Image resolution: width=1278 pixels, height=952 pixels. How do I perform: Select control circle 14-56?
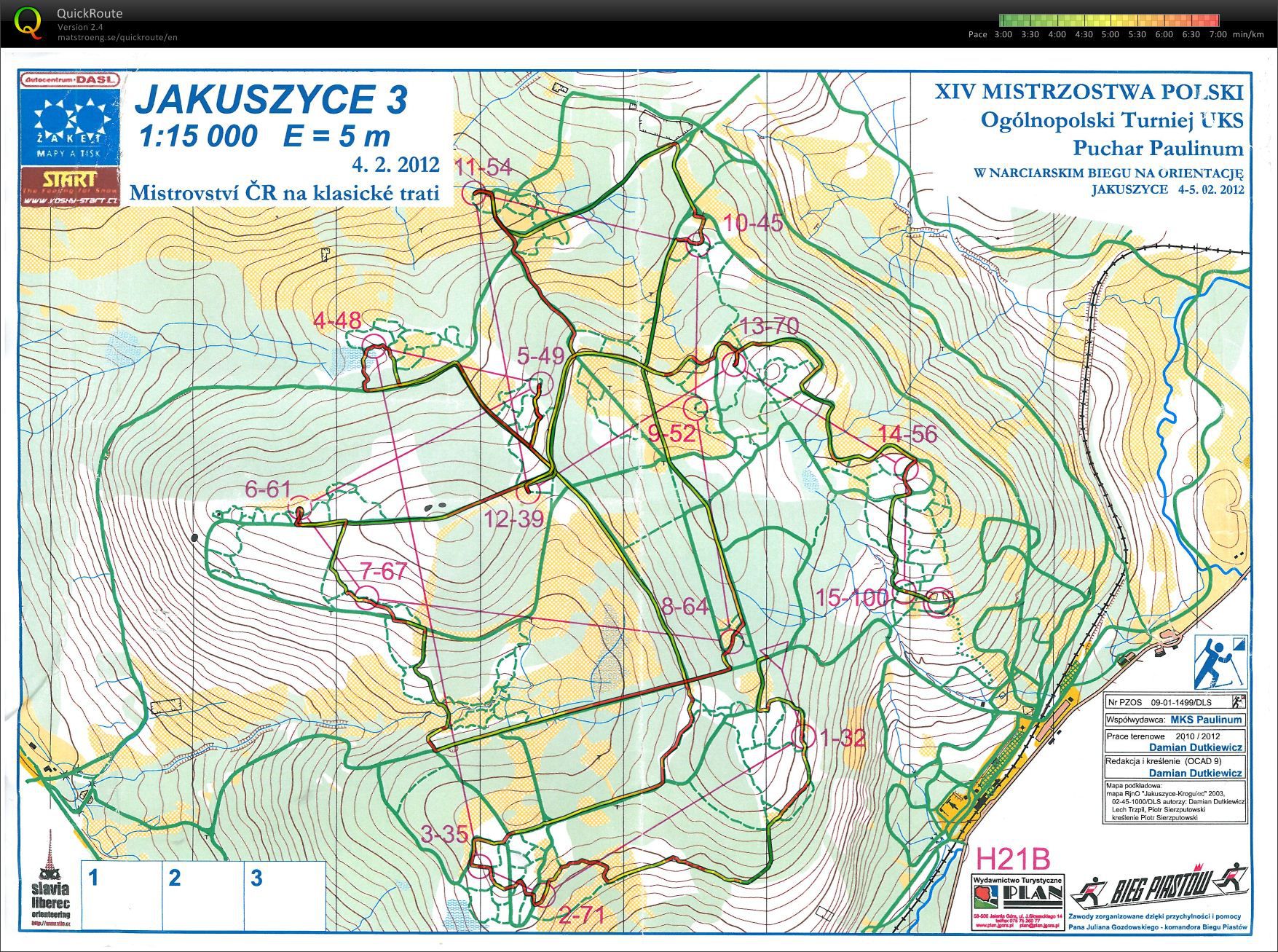[905, 466]
